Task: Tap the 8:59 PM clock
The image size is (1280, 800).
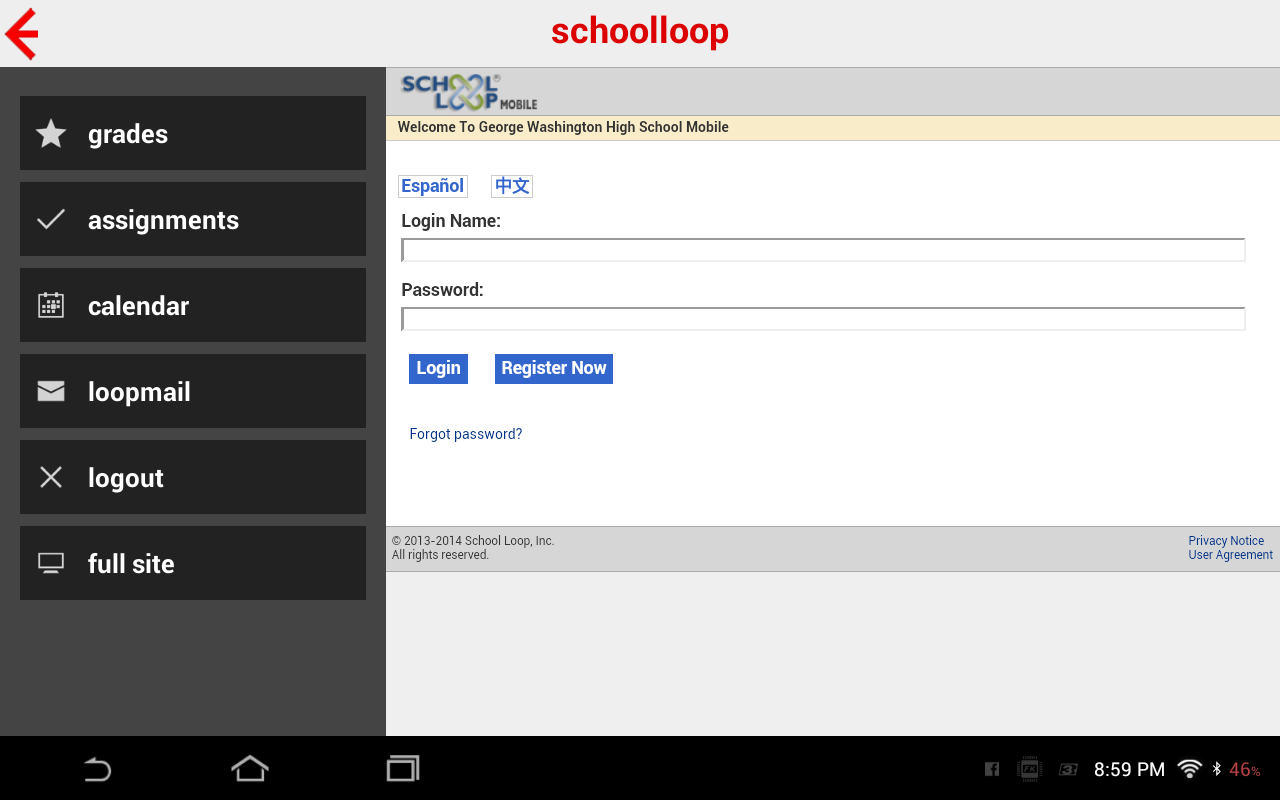Action: 1129,769
